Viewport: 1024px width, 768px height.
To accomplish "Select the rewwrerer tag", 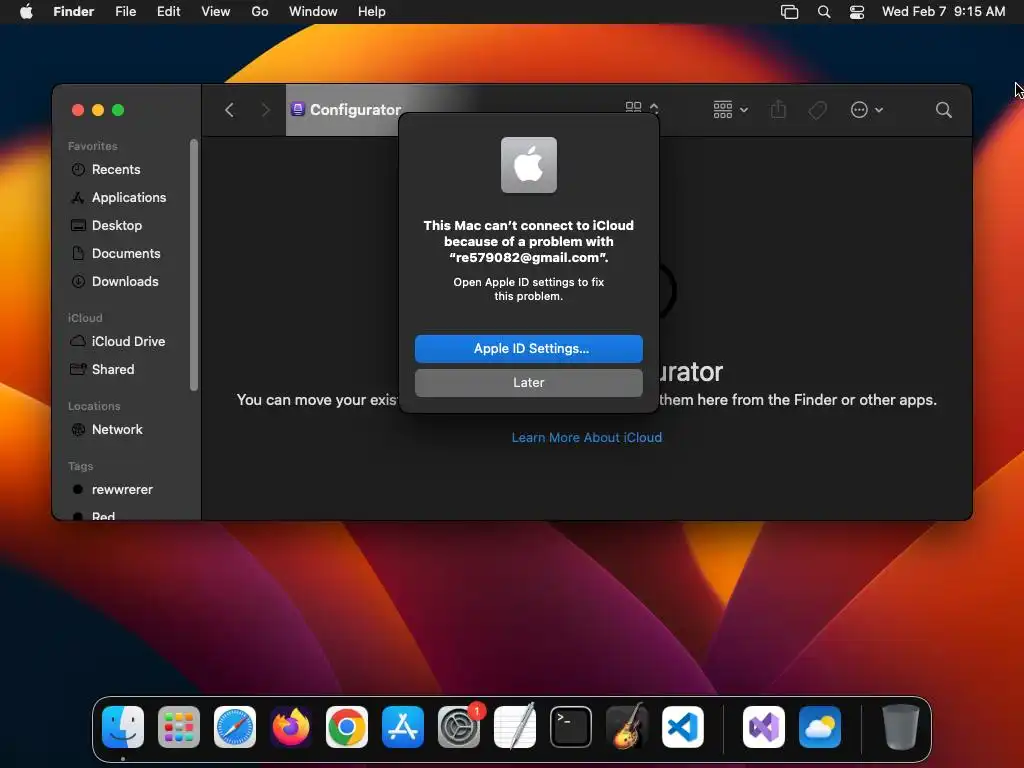I will [129, 490].
